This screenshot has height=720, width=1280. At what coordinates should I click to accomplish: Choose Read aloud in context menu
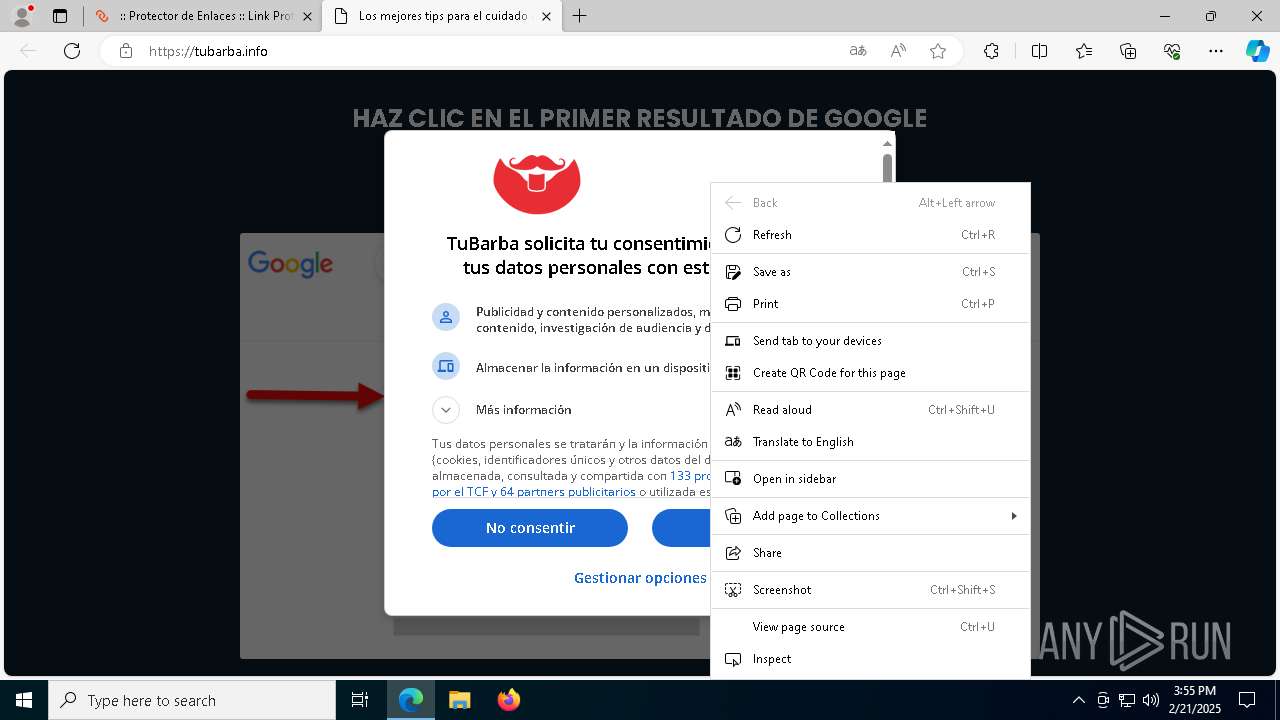coord(870,410)
